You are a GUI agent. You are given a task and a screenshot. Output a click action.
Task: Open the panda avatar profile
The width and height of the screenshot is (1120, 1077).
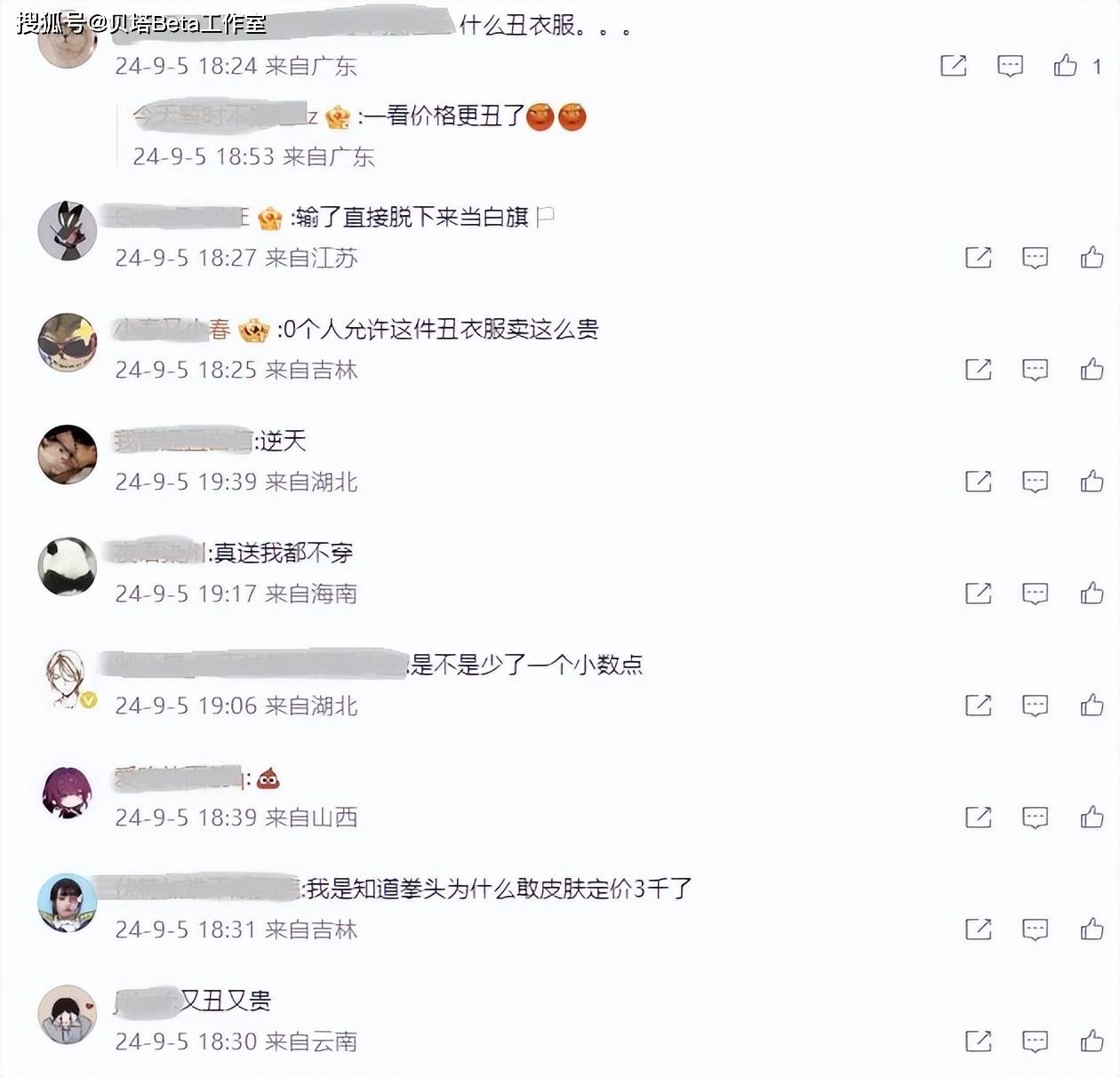coord(67,566)
